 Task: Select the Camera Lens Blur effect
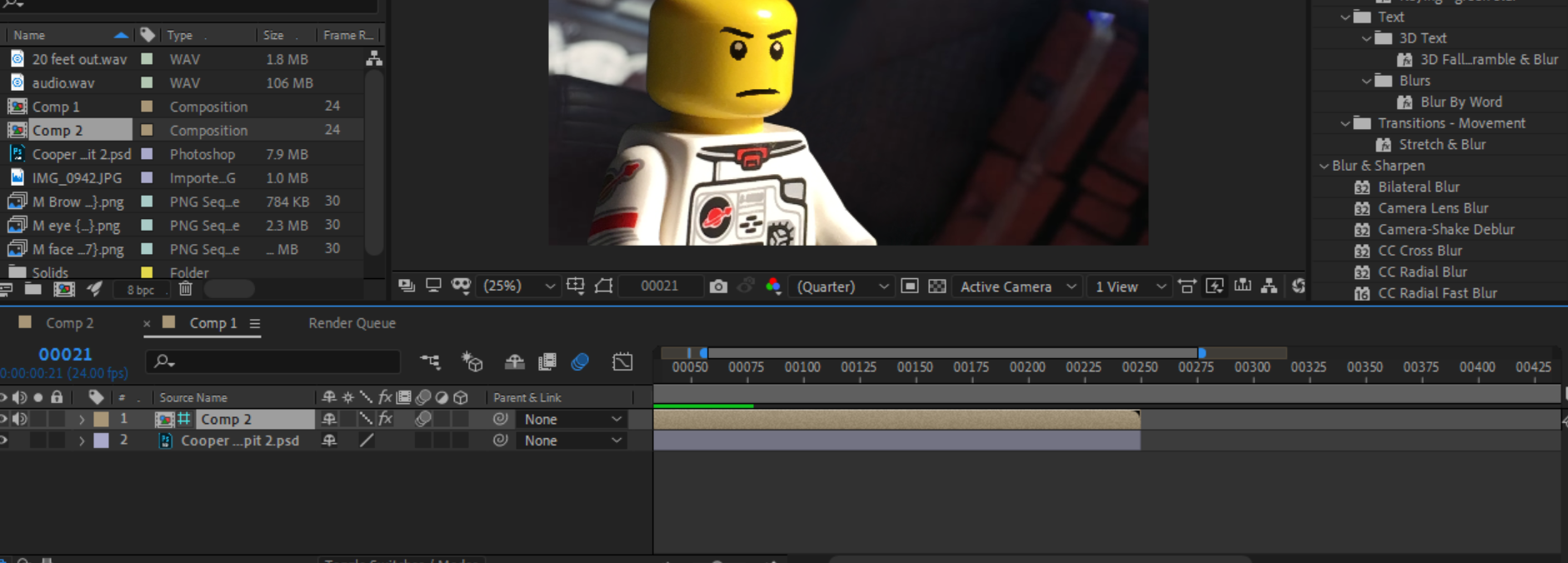click(x=1433, y=208)
